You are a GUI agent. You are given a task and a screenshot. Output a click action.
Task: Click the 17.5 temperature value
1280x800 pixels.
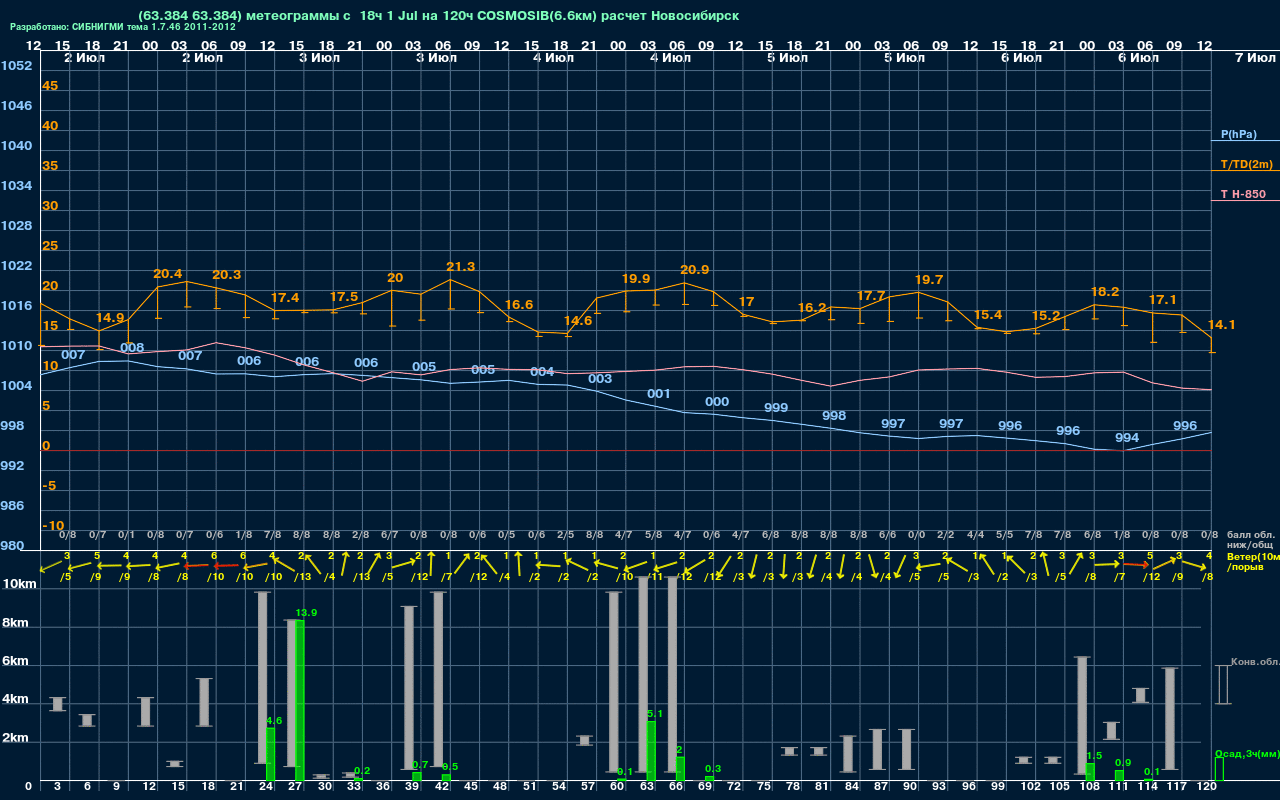[x=343, y=297]
